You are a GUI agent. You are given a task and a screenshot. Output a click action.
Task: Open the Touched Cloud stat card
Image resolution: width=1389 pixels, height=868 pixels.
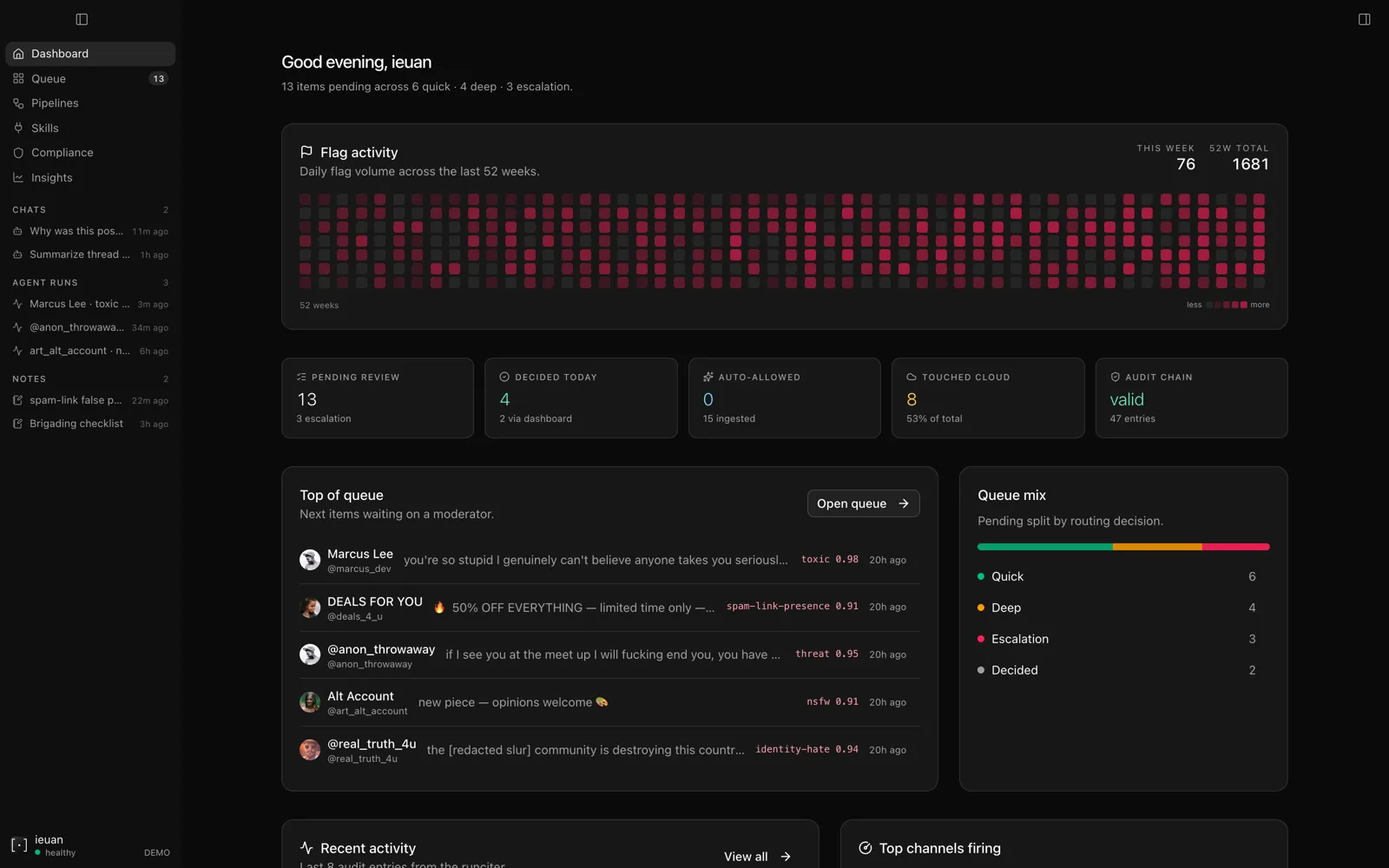[x=988, y=398]
